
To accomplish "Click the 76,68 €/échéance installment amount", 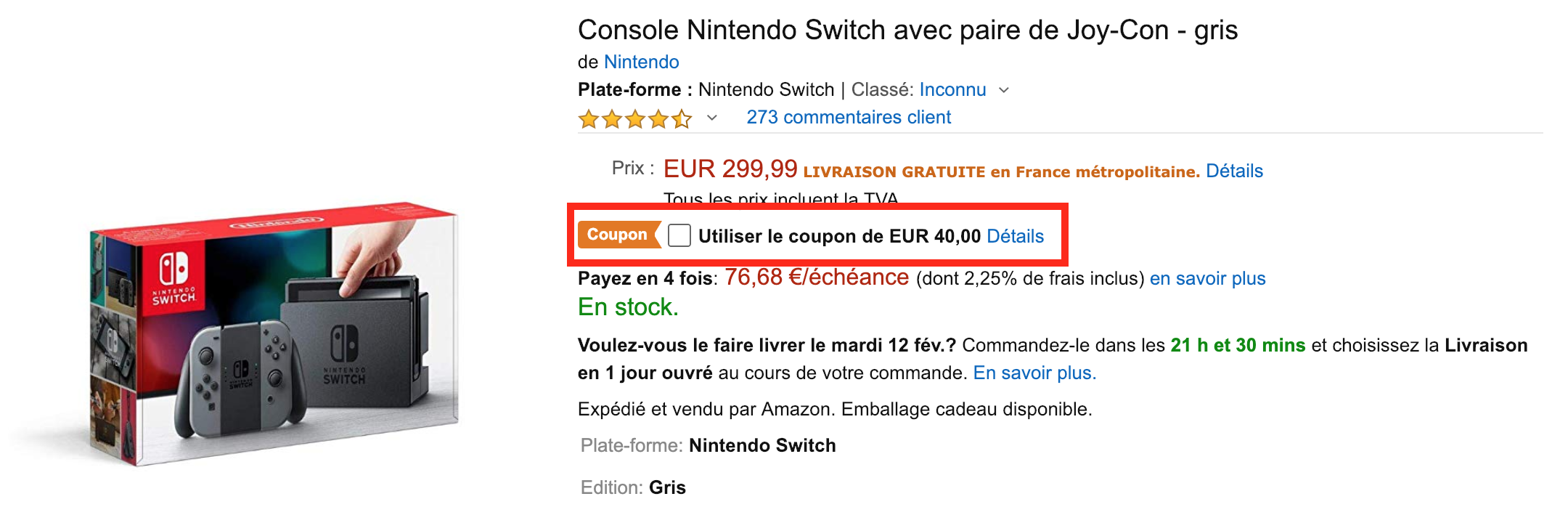I will [816, 277].
